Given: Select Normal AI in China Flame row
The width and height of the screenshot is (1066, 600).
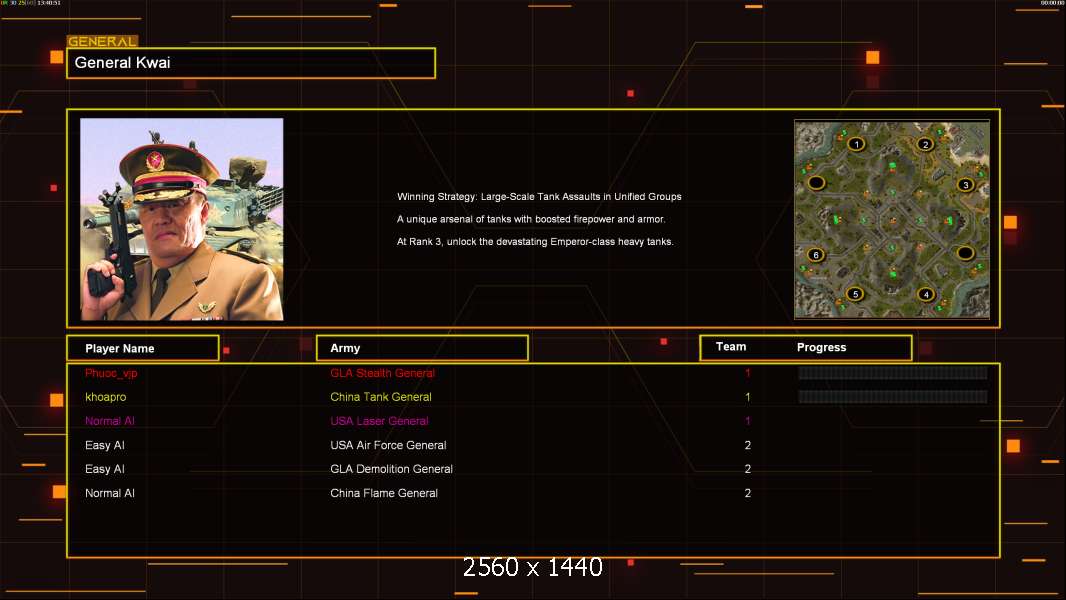Looking at the screenshot, I should tap(109, 493).
